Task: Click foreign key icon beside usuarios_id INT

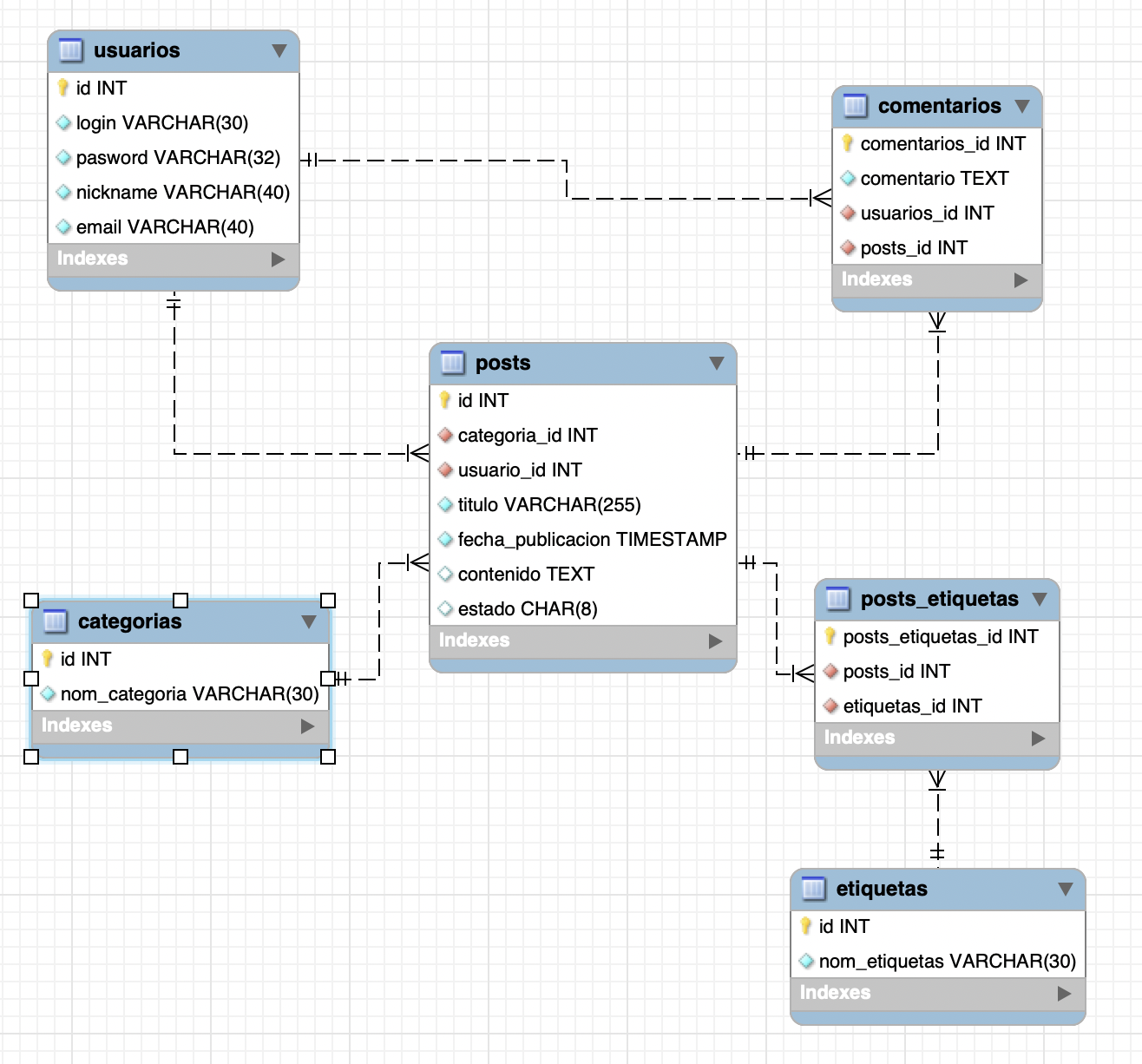Action: [848, 213]
